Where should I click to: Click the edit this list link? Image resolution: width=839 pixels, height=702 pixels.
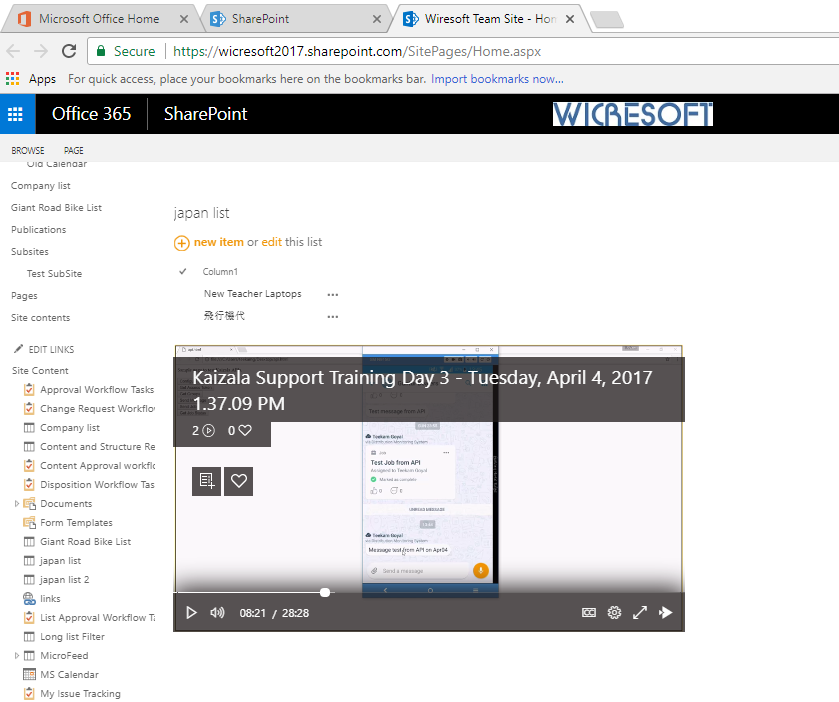(271, 242)
